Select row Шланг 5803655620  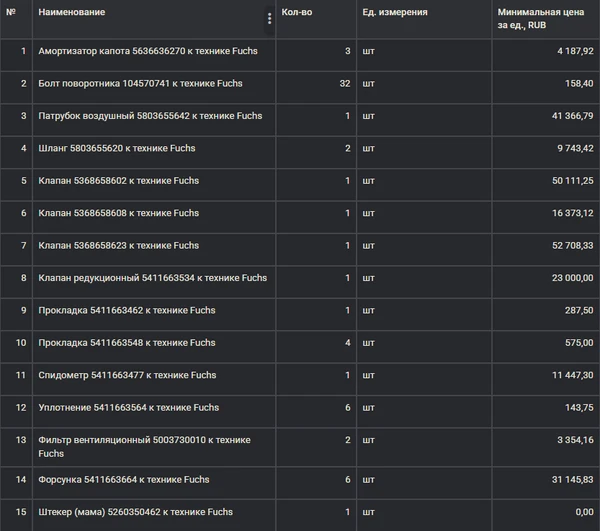pyautogui.click(x=300, y=152)
